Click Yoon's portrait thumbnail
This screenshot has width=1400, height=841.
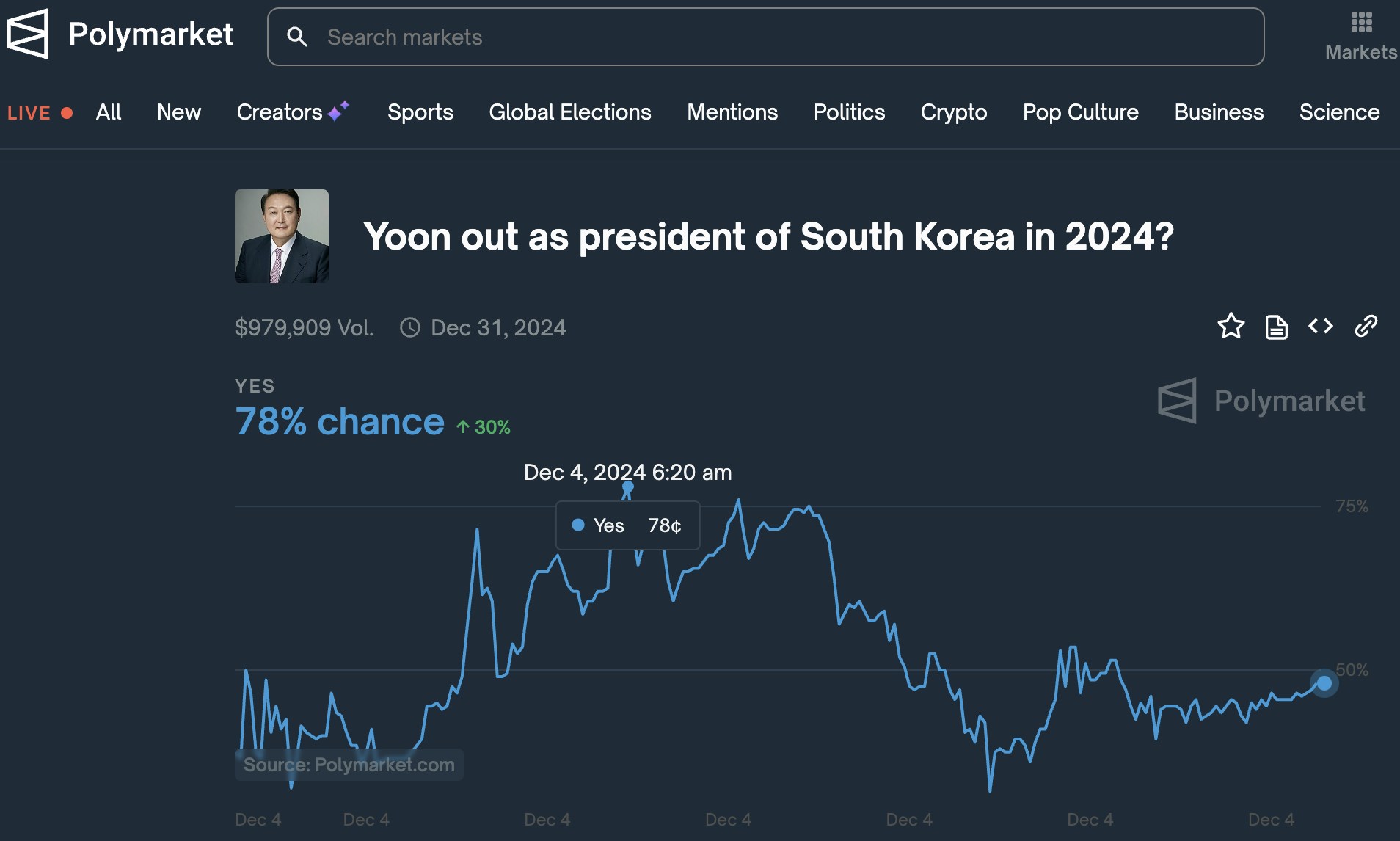(x=282, y=236)
